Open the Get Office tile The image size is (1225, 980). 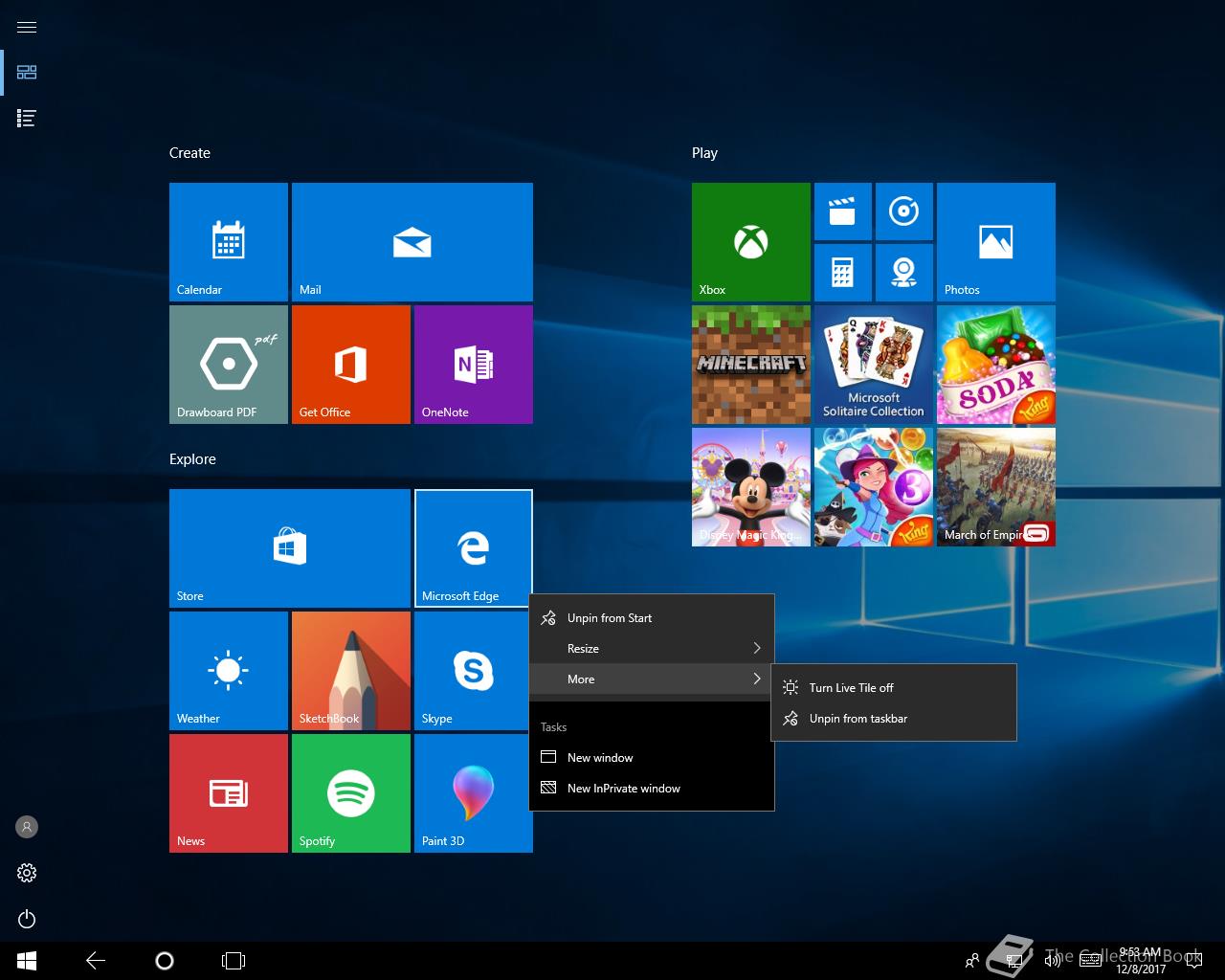point(351,365)
